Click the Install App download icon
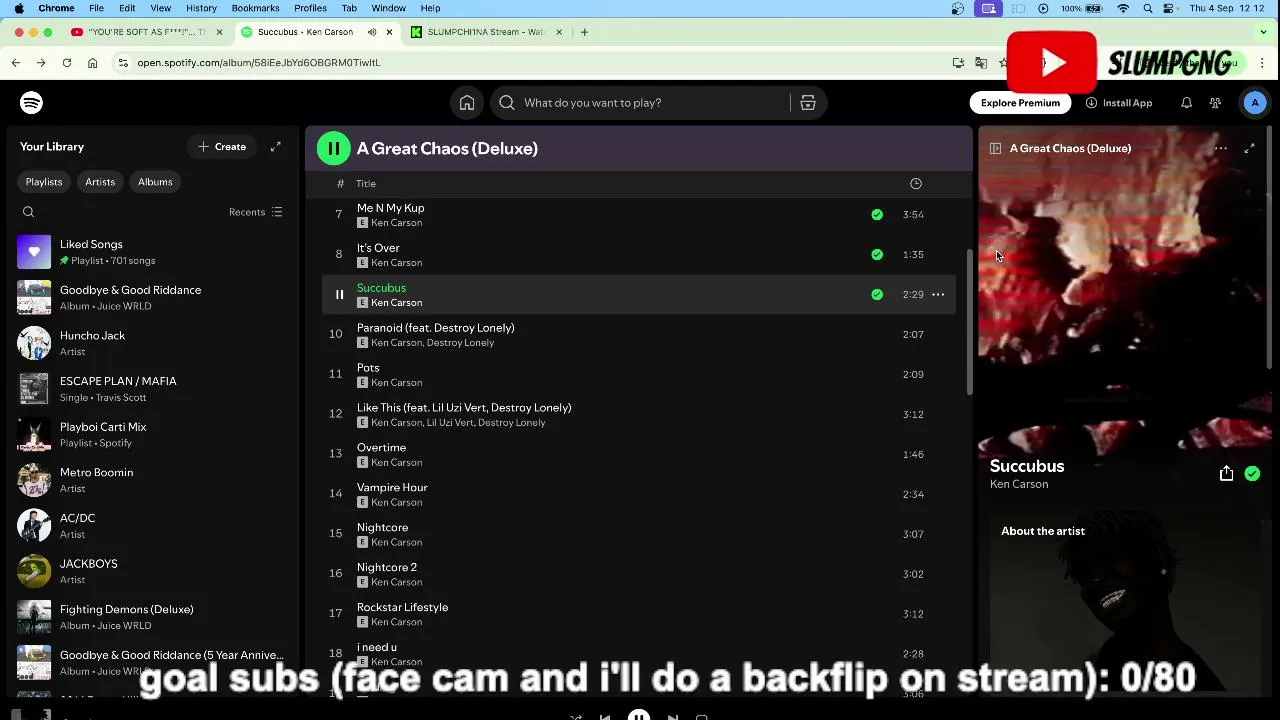This screenshot has width=1280, height=720. click(x=1091, y=103)
